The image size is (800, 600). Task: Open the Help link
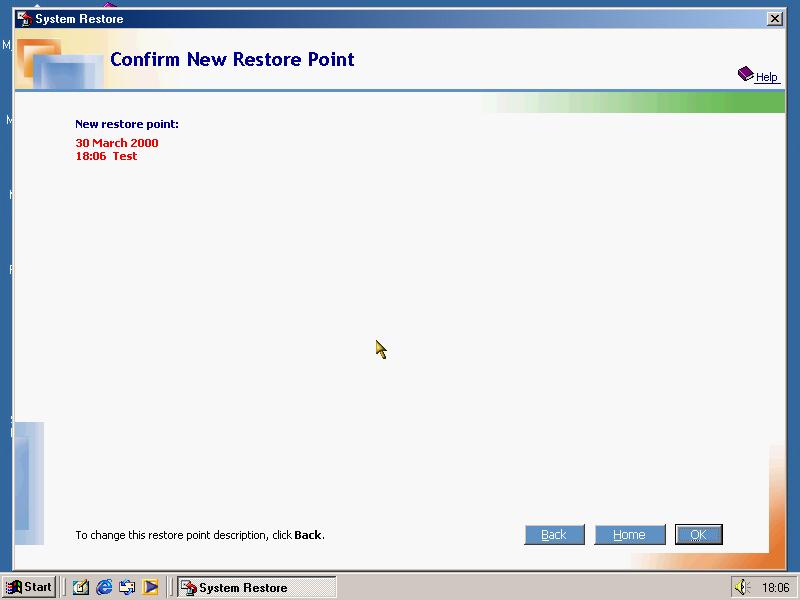point(766,77)
